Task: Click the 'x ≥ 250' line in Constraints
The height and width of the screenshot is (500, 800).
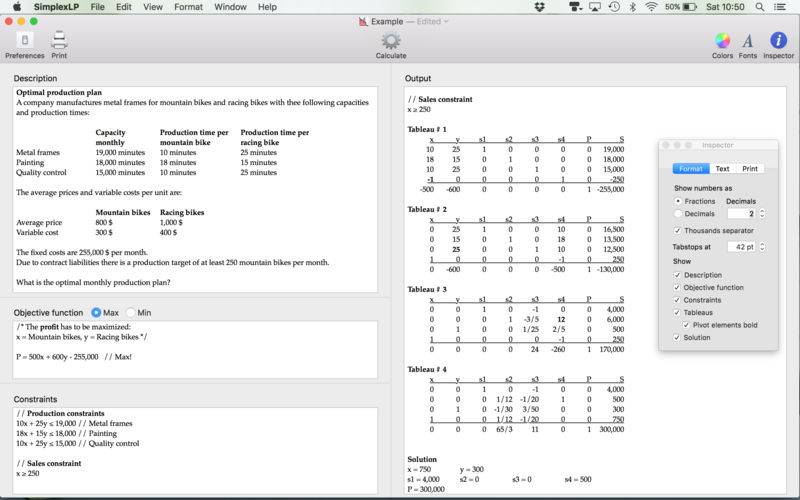Action: 28,473
